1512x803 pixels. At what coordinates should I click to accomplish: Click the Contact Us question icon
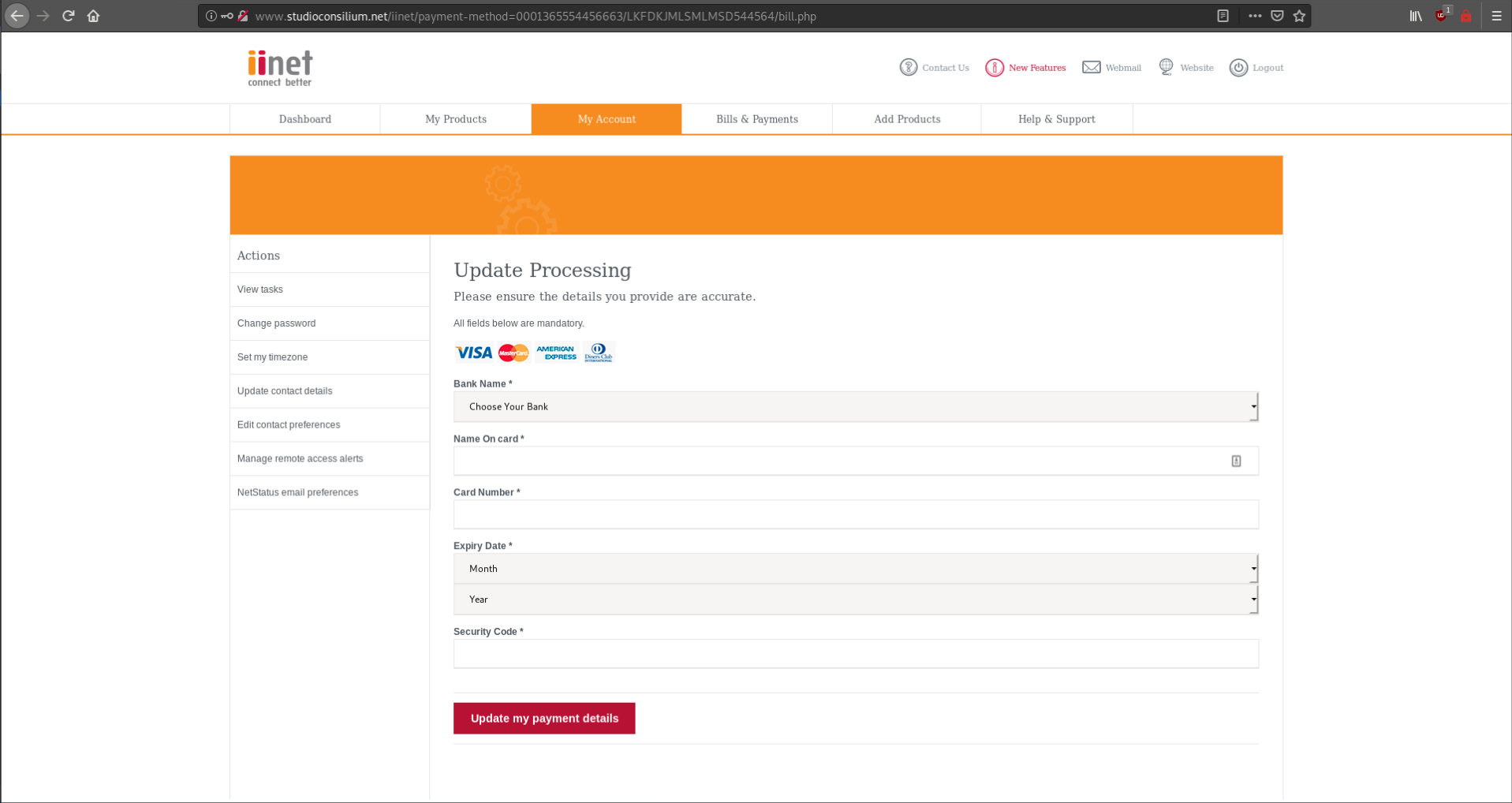[909, 67]
